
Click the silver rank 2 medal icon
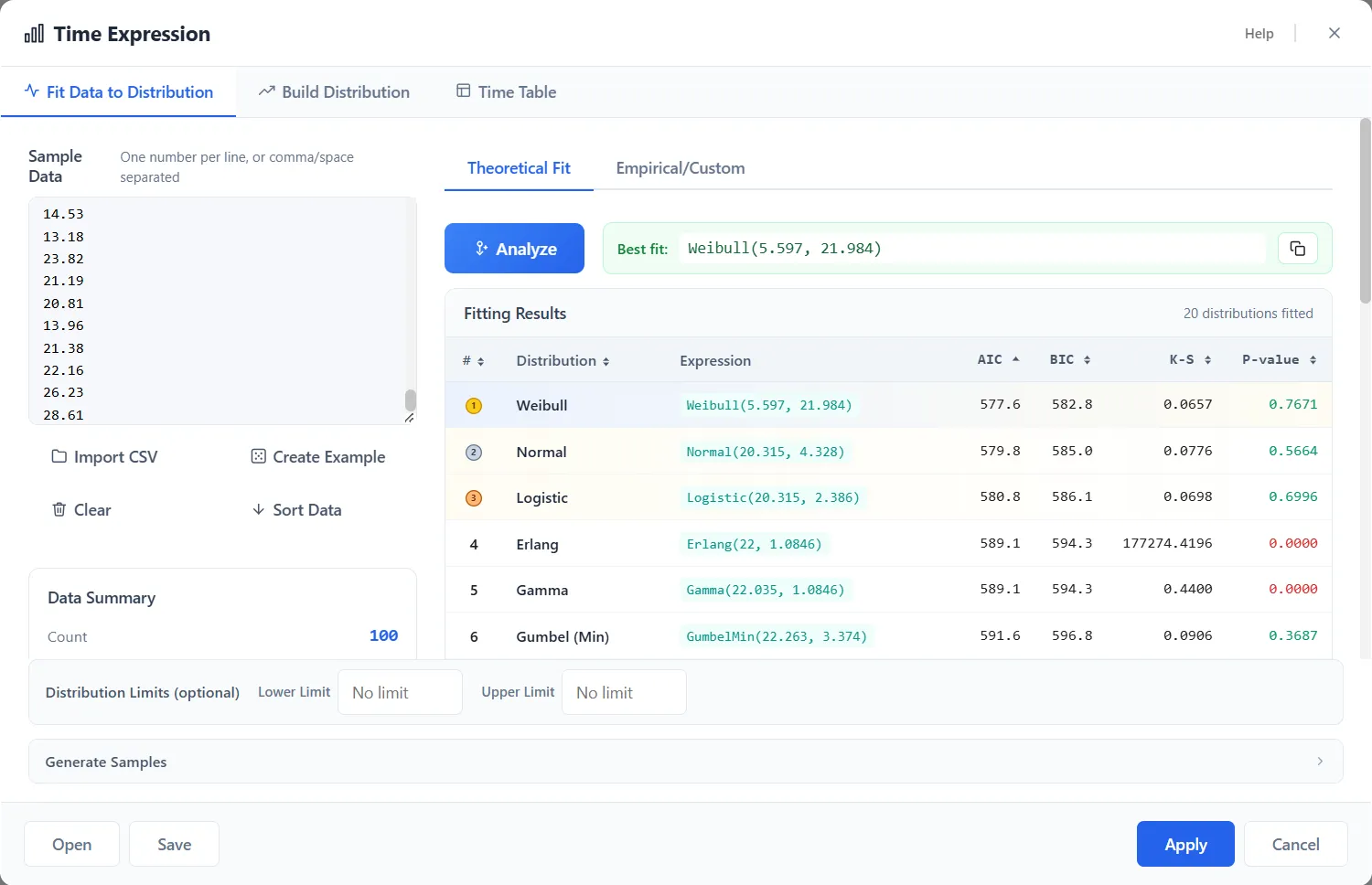click(474, 452)
